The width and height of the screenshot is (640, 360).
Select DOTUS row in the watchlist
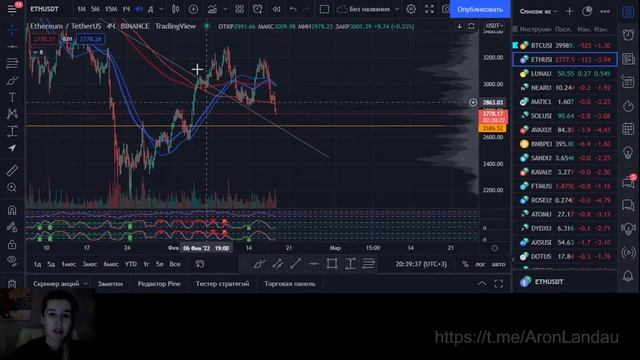point(564,256)
